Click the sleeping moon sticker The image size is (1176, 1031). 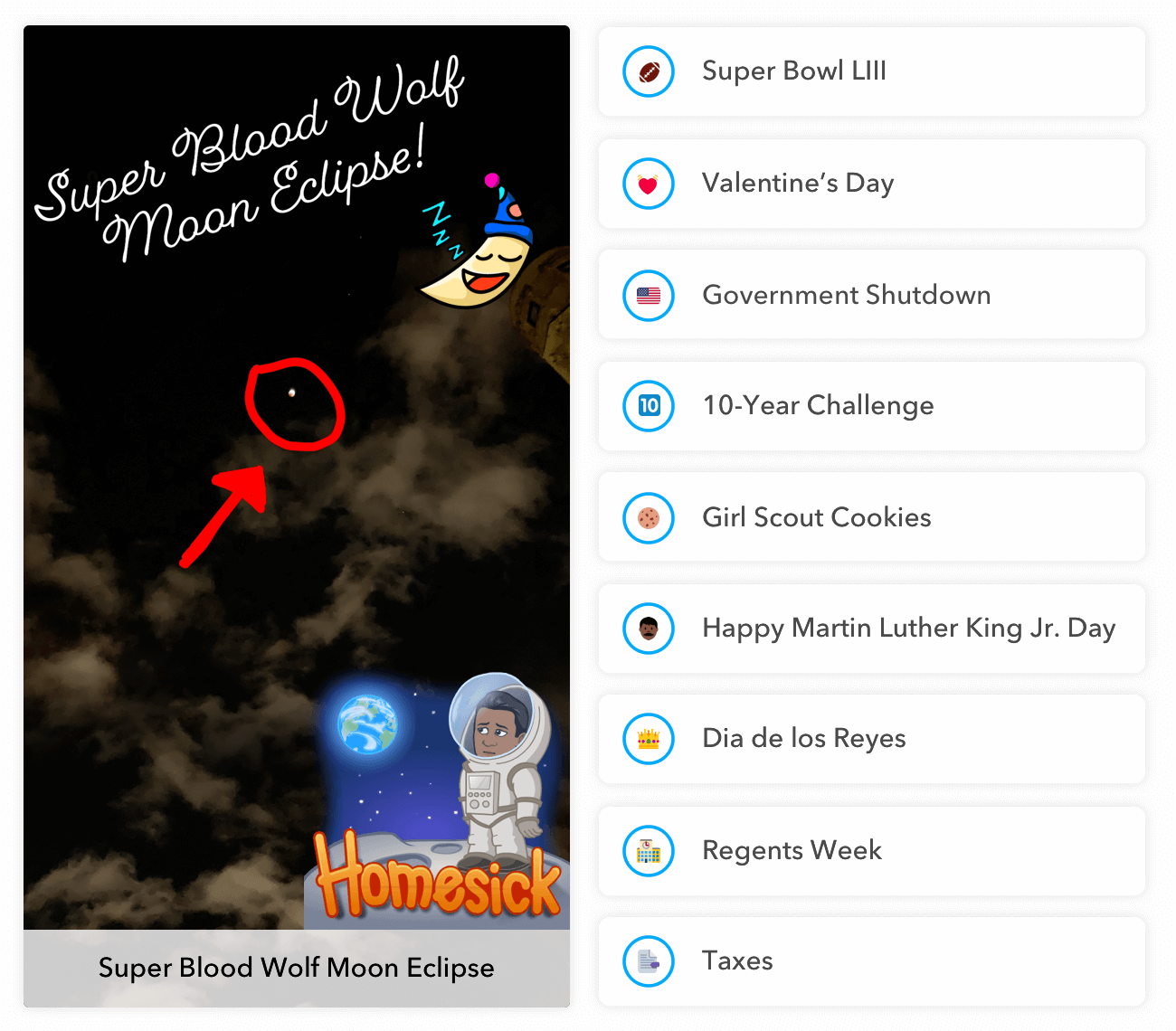[x=476, y=241]
